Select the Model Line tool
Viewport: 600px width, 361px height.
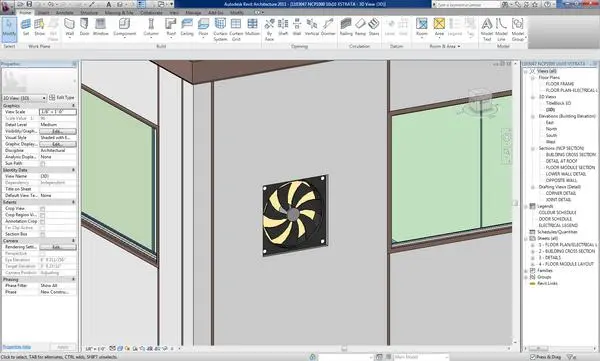coord(501,30)
